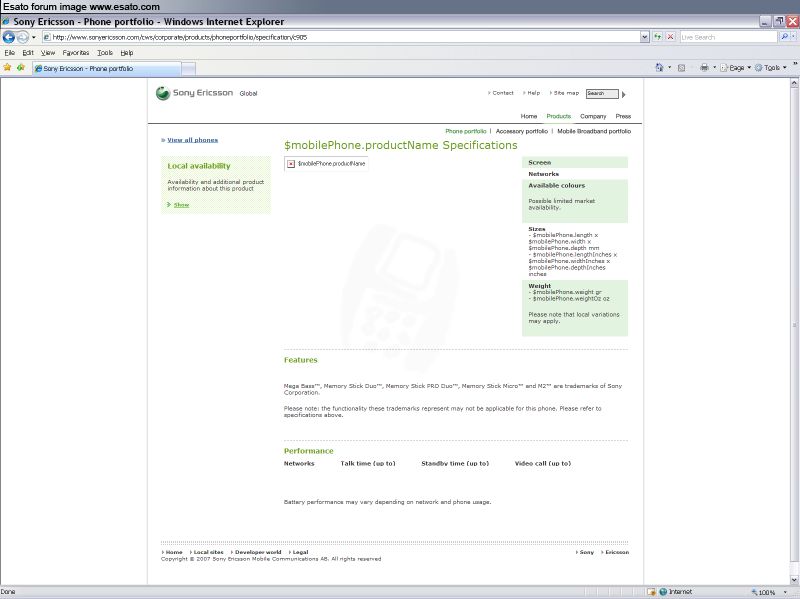Click the Feeds toolbar icon
The width and height of the screenshot is (800, 599).
(x=681, y=67)
